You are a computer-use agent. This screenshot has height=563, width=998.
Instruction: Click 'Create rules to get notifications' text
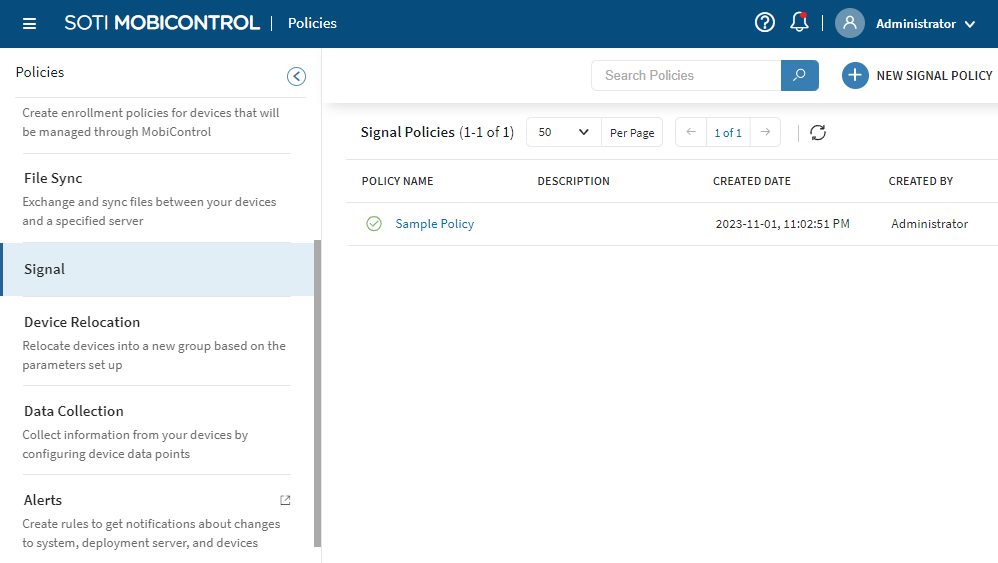point(151,533)
